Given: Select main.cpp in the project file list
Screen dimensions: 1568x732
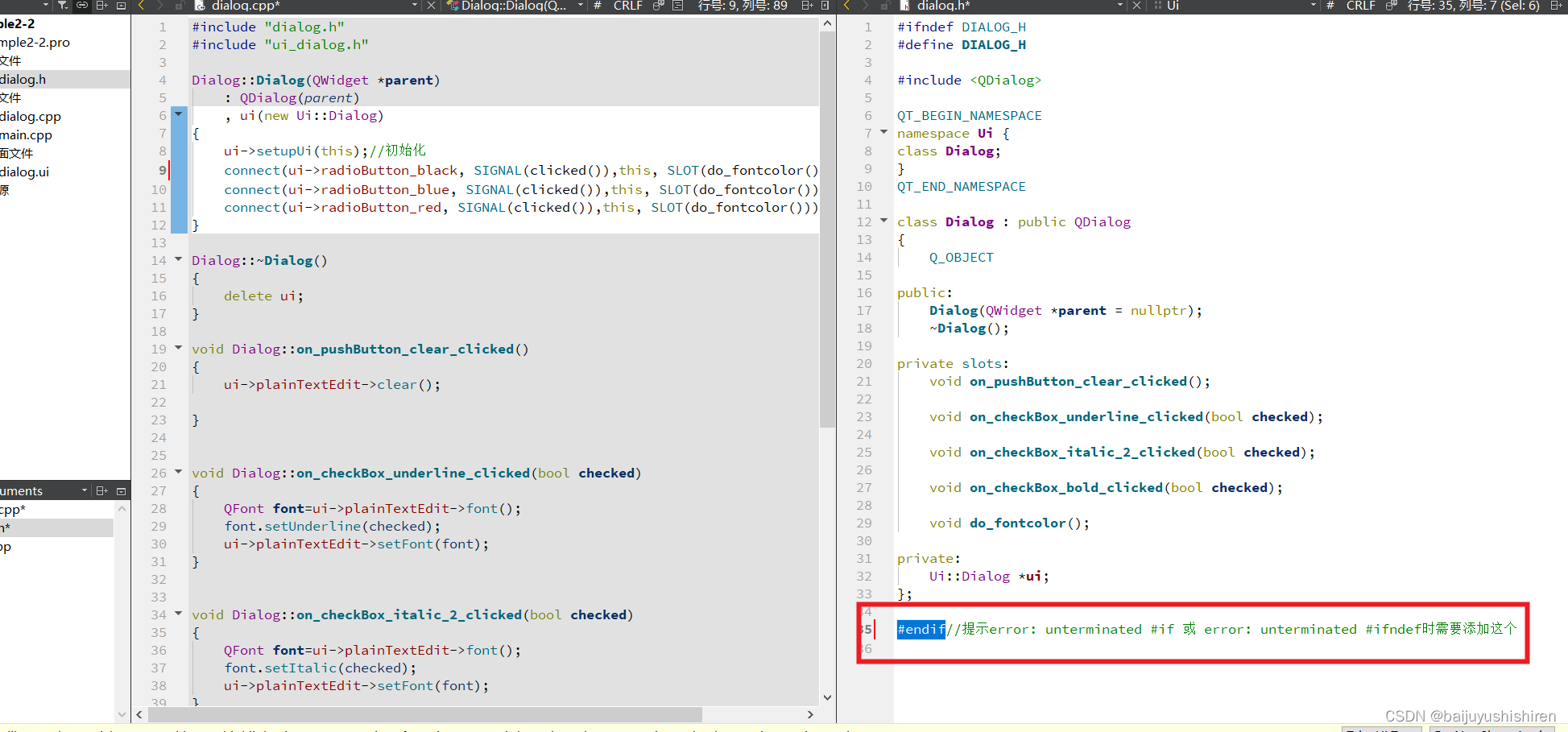Looking at the screenshot, I should pos(27,134).
